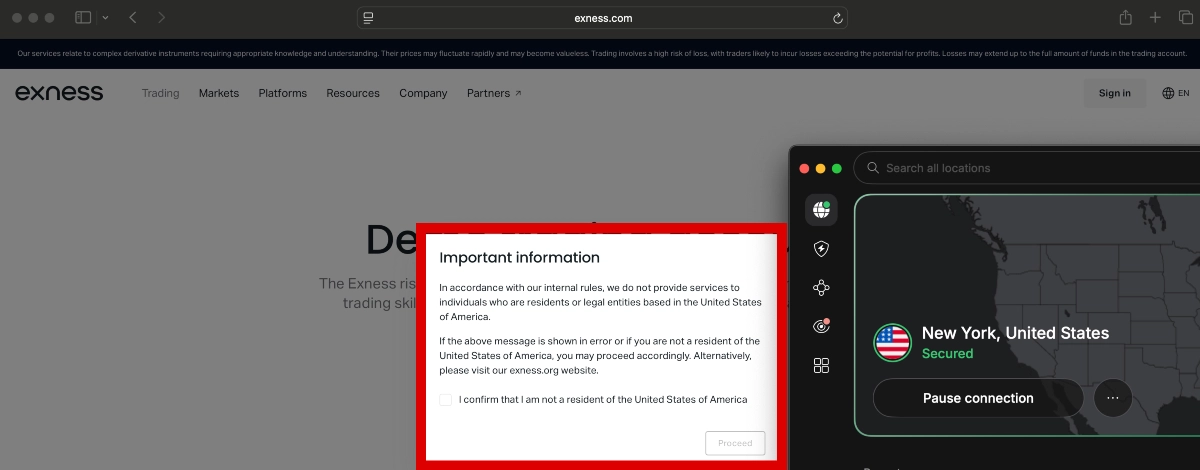Image resolution: width=1200 pixels, height=470 pixels.
Task: Open the Trading menu
Action: point(160,93)
